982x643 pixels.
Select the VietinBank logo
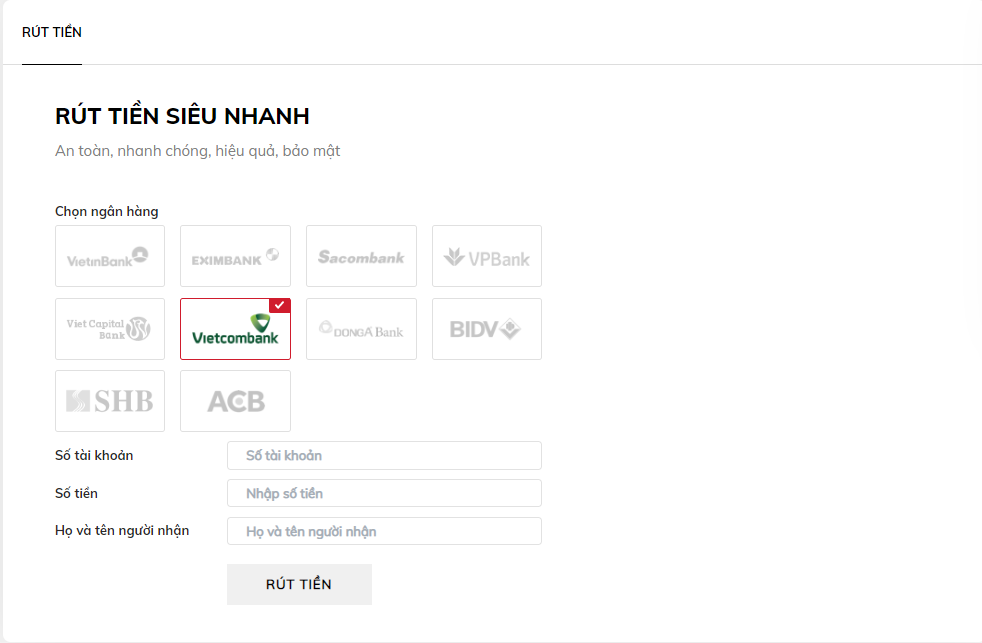[110, 256]
